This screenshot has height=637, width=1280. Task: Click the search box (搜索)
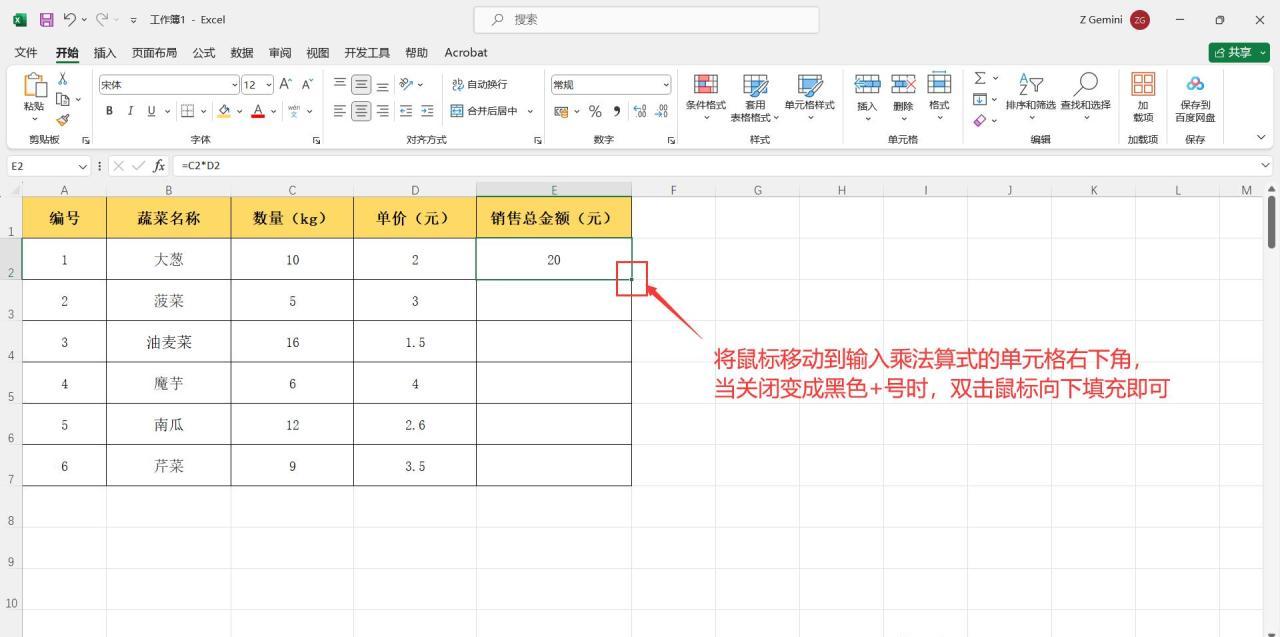pos(646,19)
